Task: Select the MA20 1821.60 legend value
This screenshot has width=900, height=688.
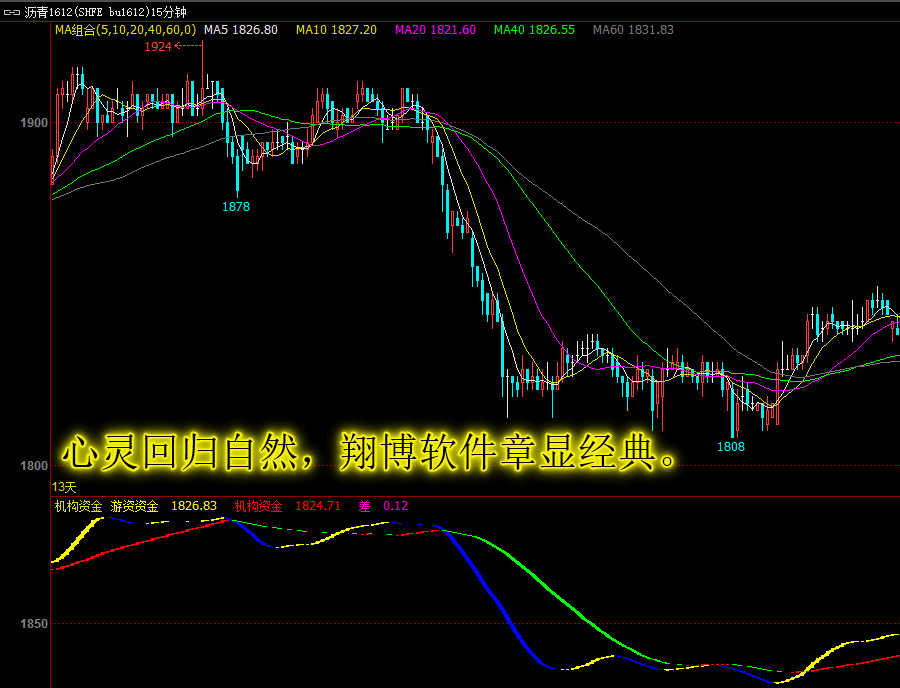Action: pos(435,30)
